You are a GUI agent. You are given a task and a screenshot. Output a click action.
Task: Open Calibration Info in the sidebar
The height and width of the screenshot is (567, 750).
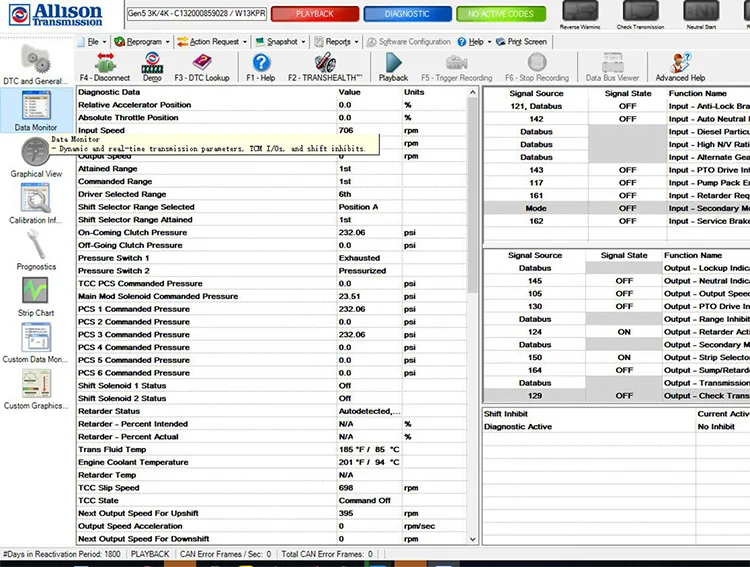pyautogui.click(x=35, y=203)
